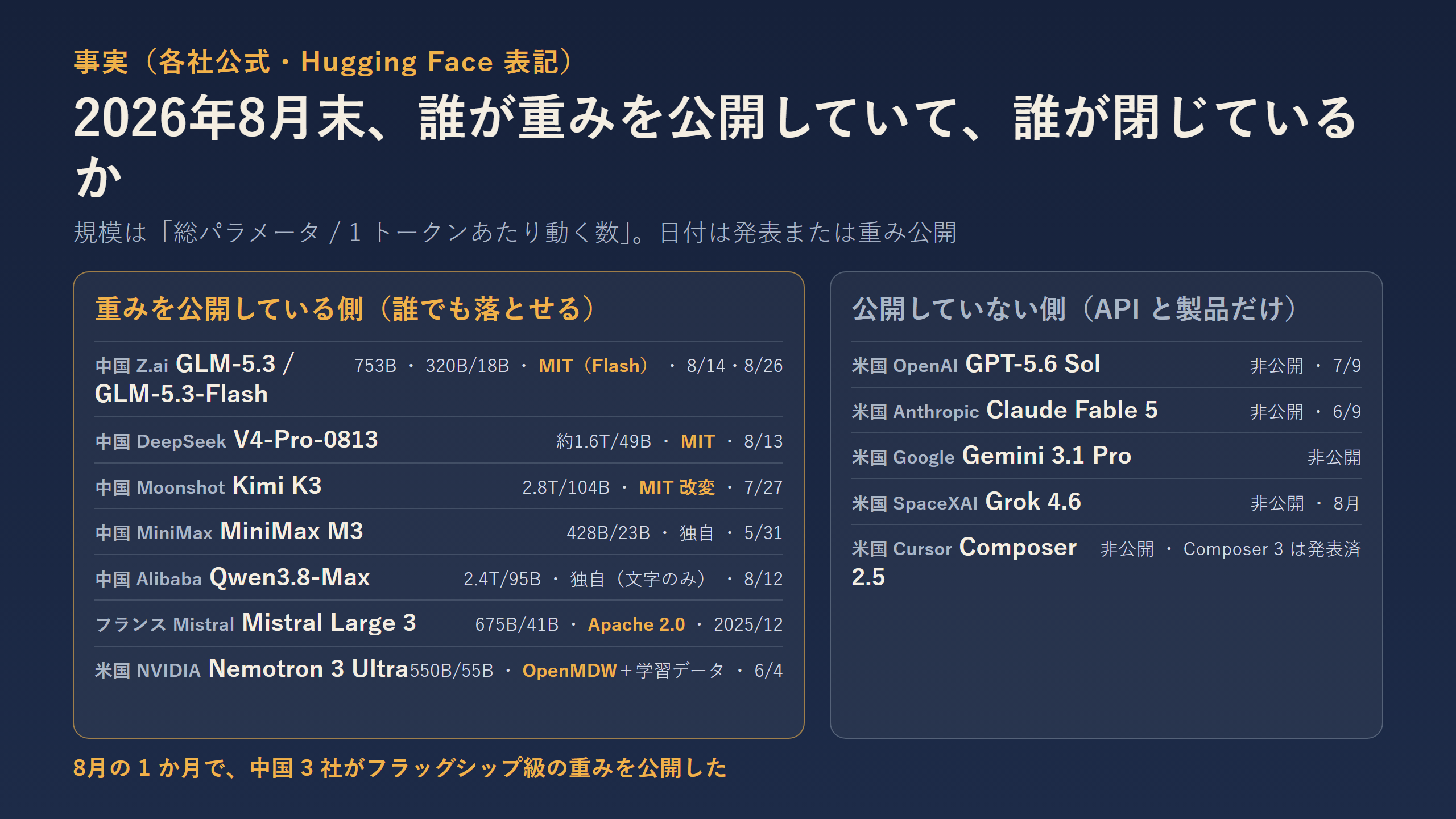Click the vendor label "中国 Moonshot"
The image size is (1456, 819).
pyautogui.click(x=160, y=487)
